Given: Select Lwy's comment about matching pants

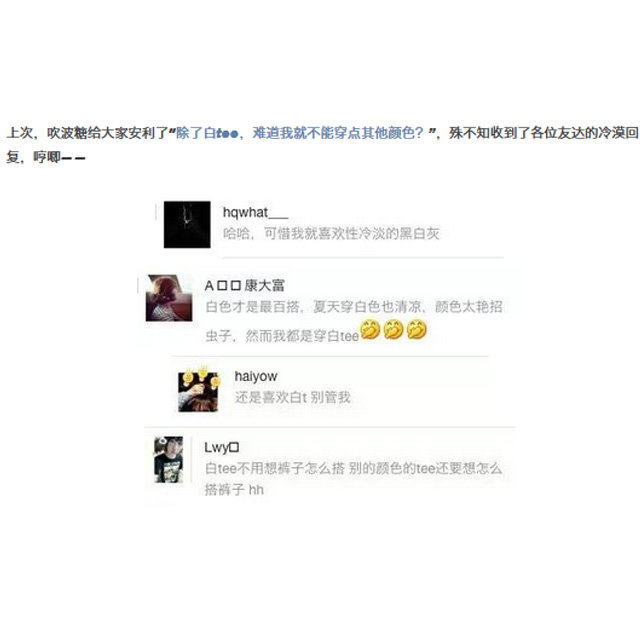Looking at the screenshot, I should [353, 479].
